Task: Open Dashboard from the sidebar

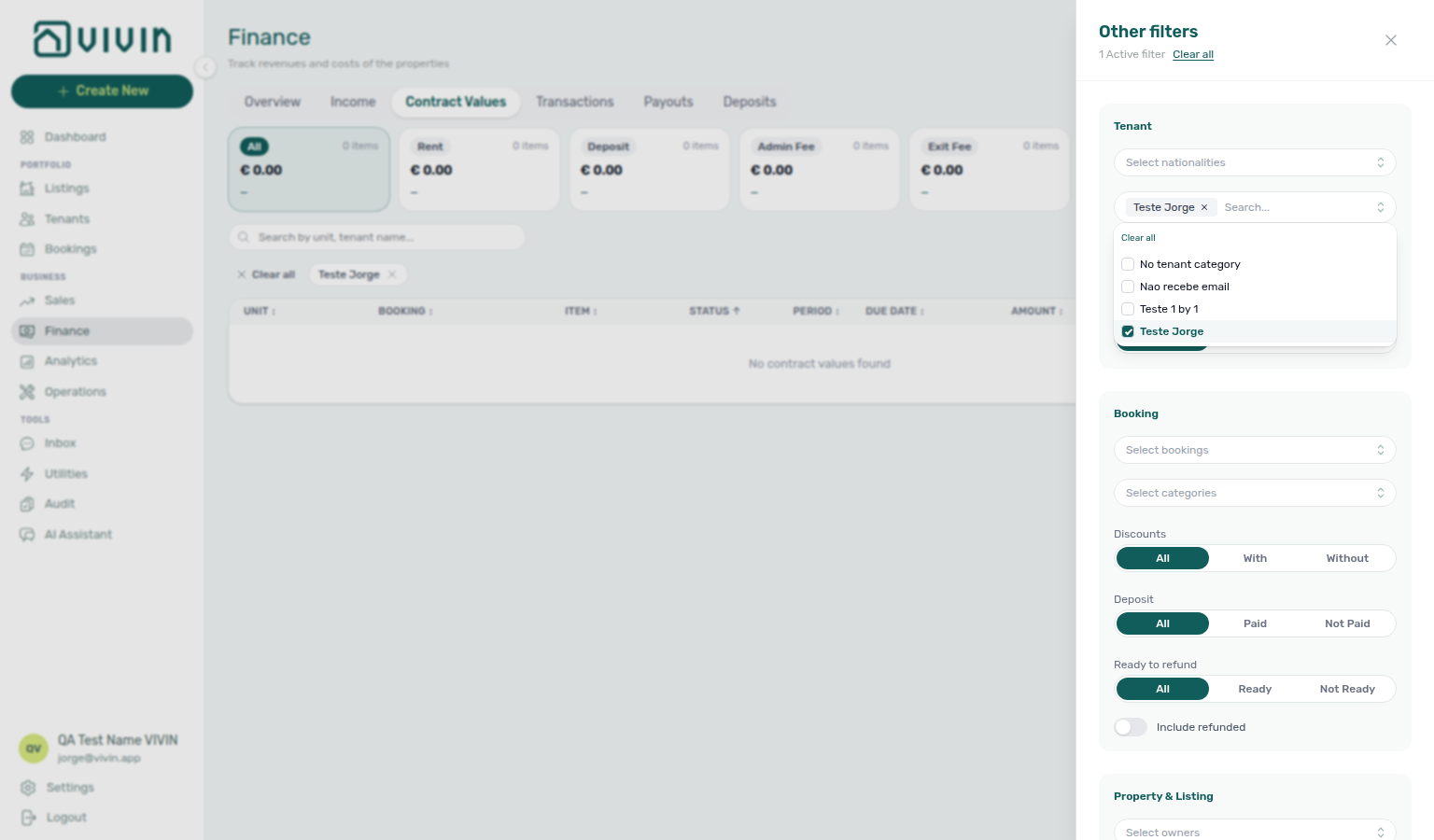Action: click(102, 137)
